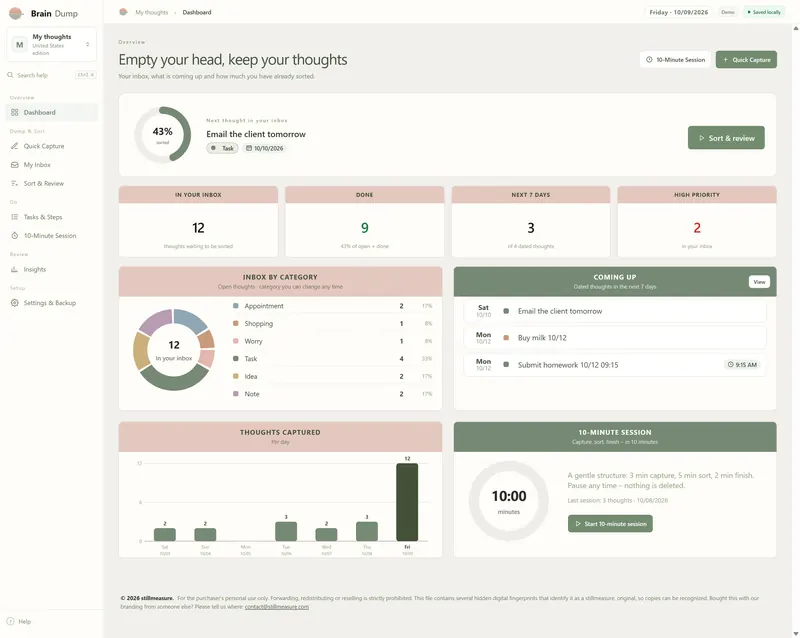The image size is (800, 638).
Task: Click the Insights bar chart icon
Action: tap(14, 269)
